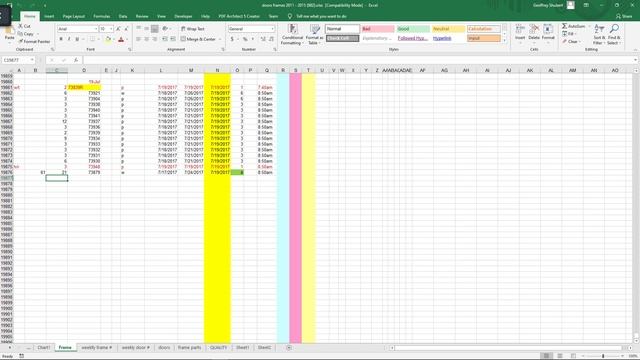Image resolution: width=640 pixels, height=360 pixels.
Task: Click the Orientation text rotation icon
Action: tap(165, 29)
